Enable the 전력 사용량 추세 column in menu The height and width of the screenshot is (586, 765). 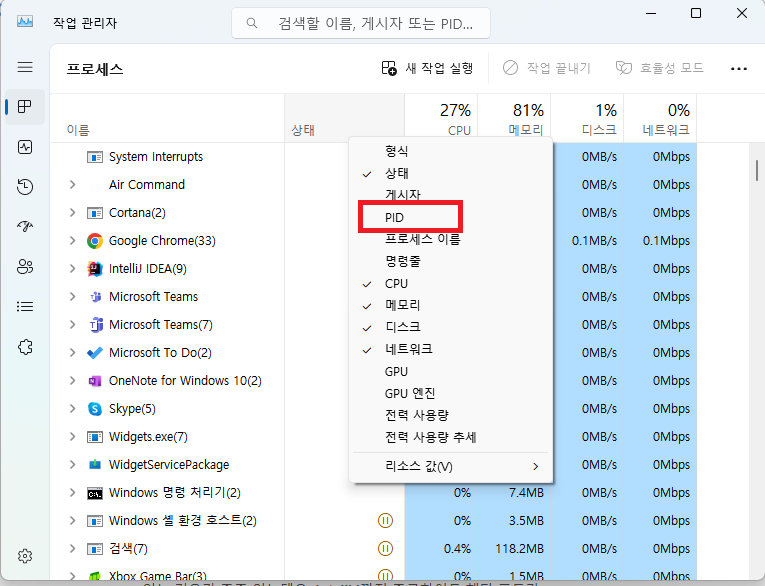coord(451,437)
